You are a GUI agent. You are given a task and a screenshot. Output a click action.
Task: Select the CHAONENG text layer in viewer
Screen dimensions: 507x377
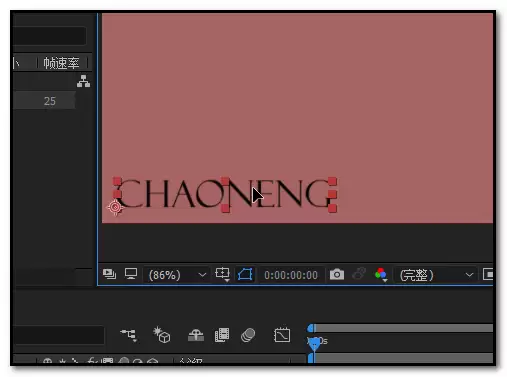click(225, 194)
